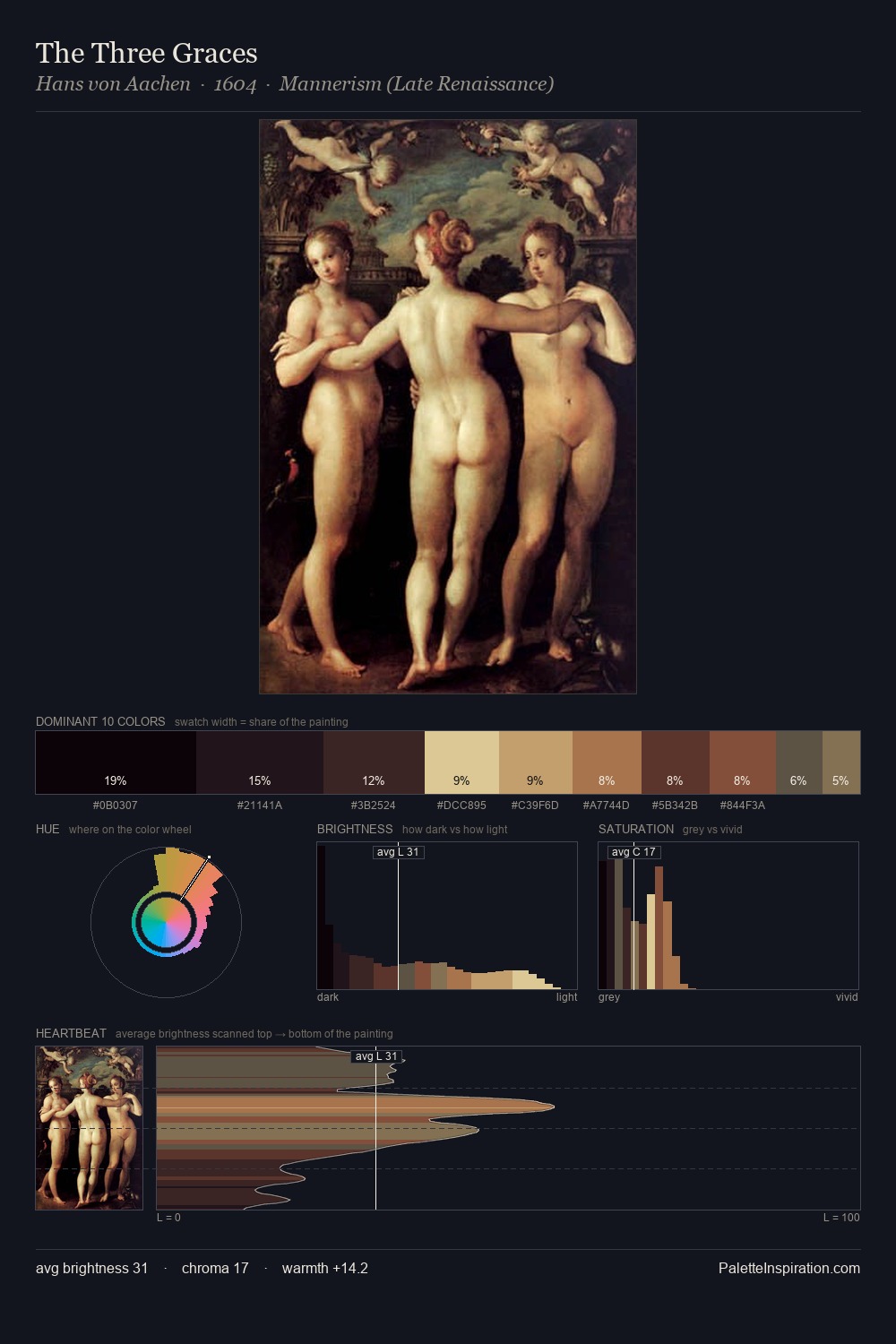The width and height of the screenshot is (896, 1344).
Task: Click the #21141A hex code label
Action: pos(260,806)
